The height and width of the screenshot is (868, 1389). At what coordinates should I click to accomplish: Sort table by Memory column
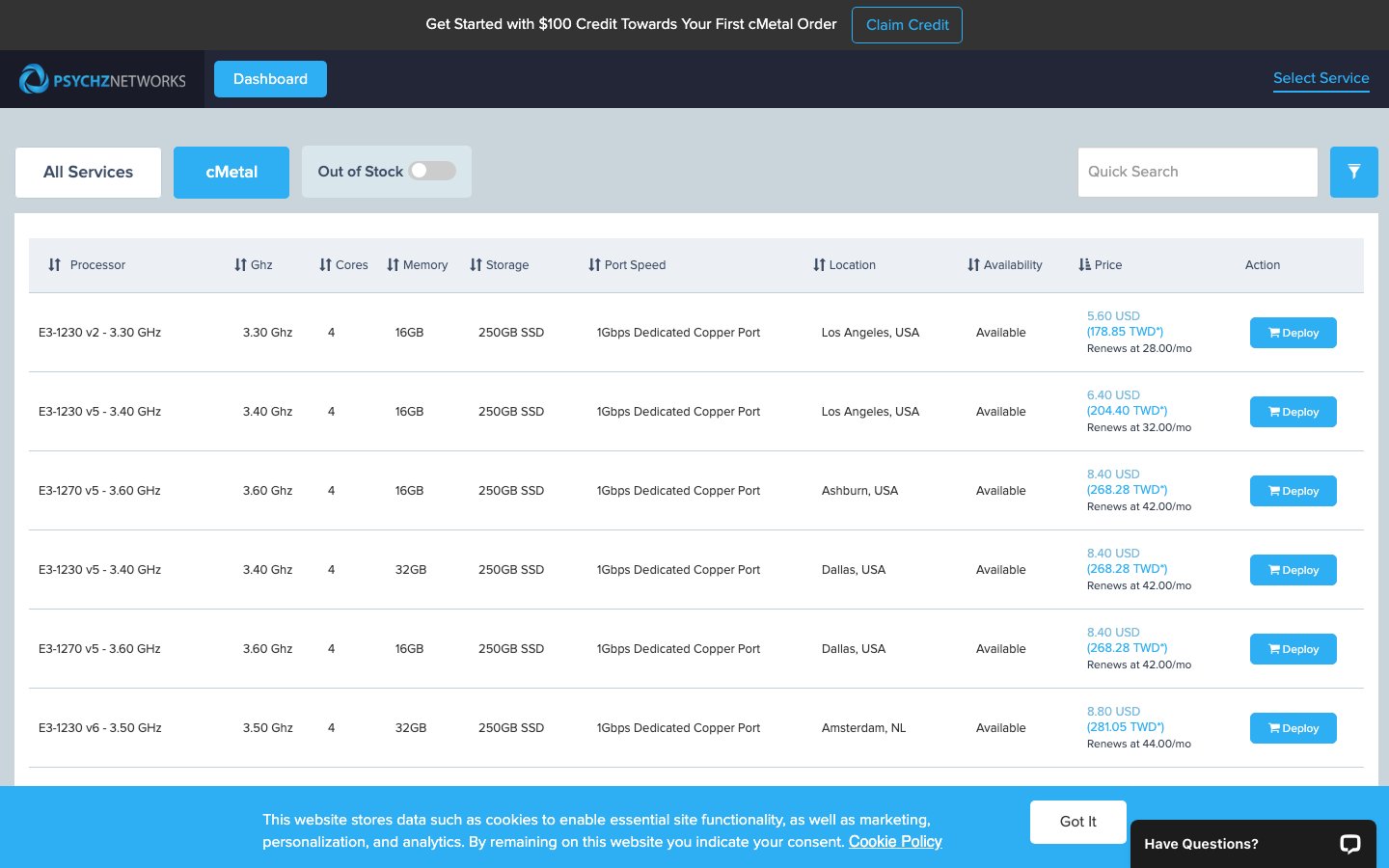coord(418,265)
